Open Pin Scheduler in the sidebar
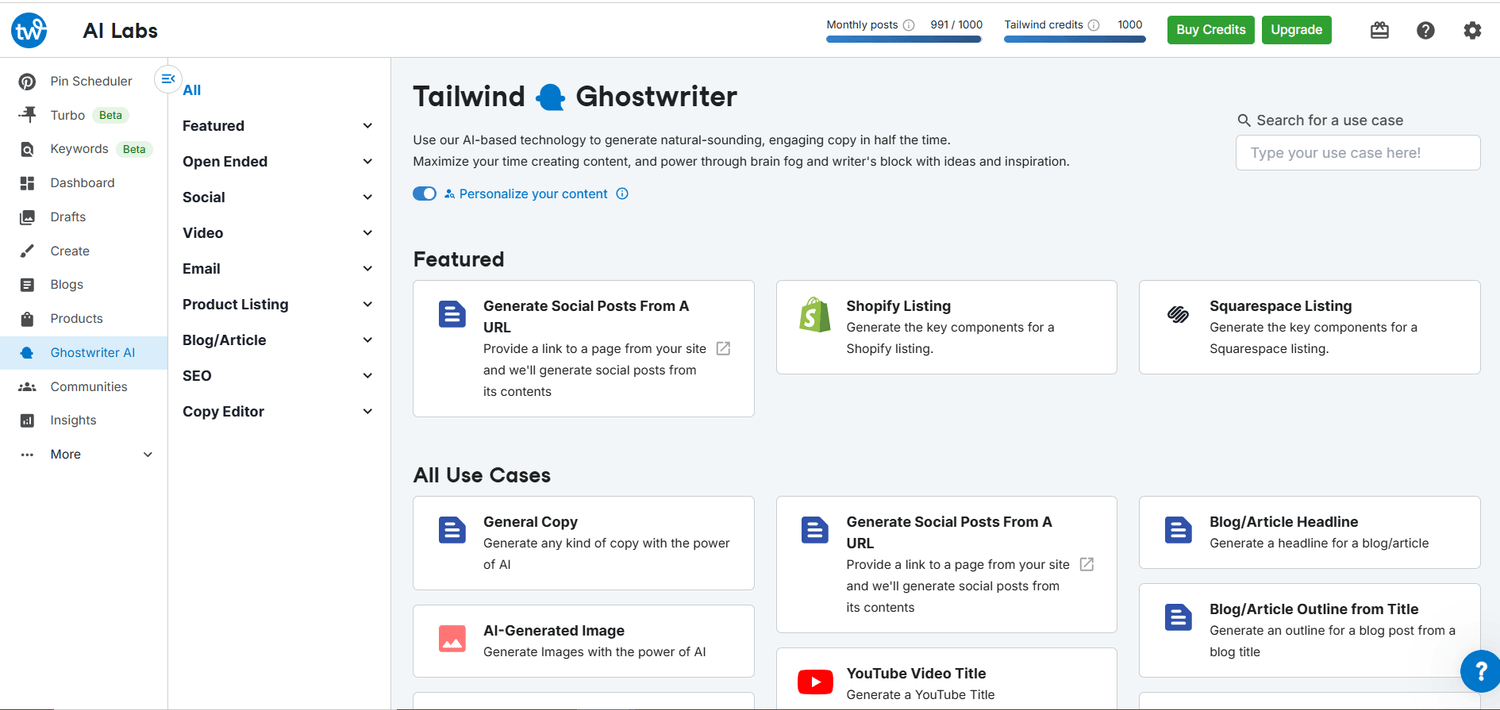 (x=91, y=82)
